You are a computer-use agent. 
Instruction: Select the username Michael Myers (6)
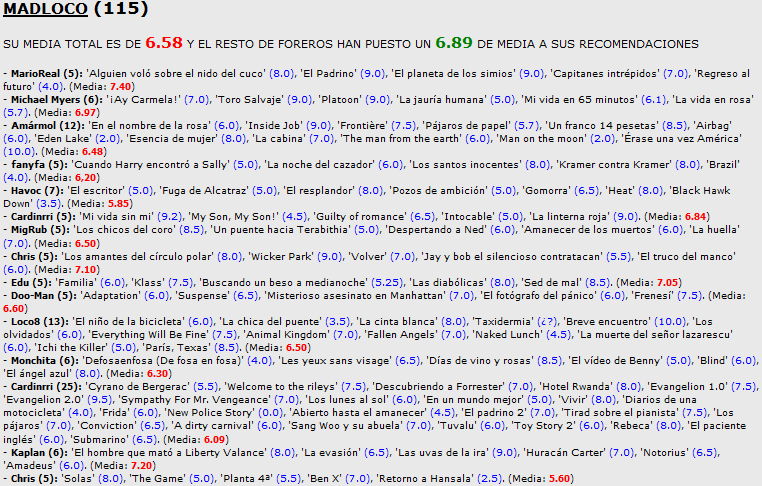(56, 100)
